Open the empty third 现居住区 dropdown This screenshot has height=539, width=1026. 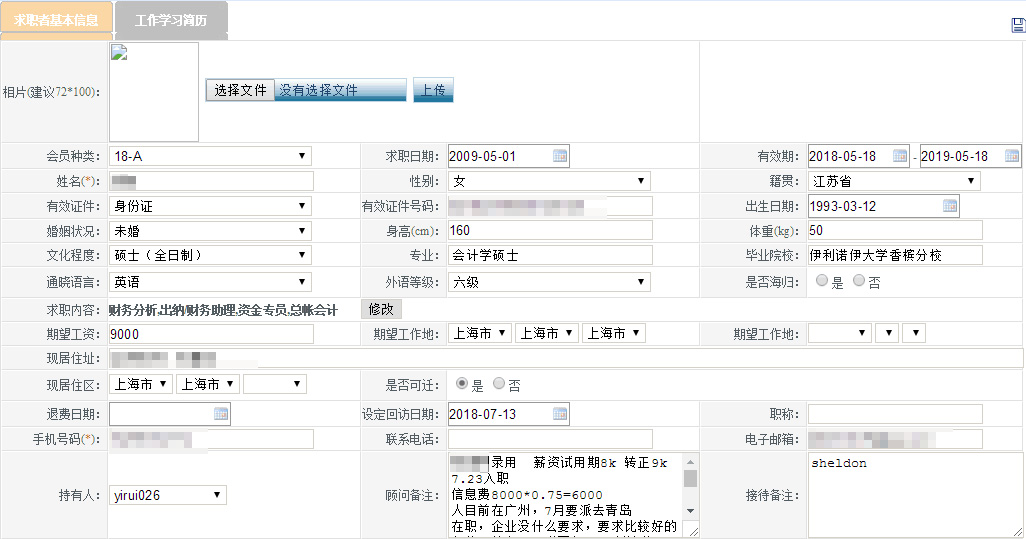[275, 384]
